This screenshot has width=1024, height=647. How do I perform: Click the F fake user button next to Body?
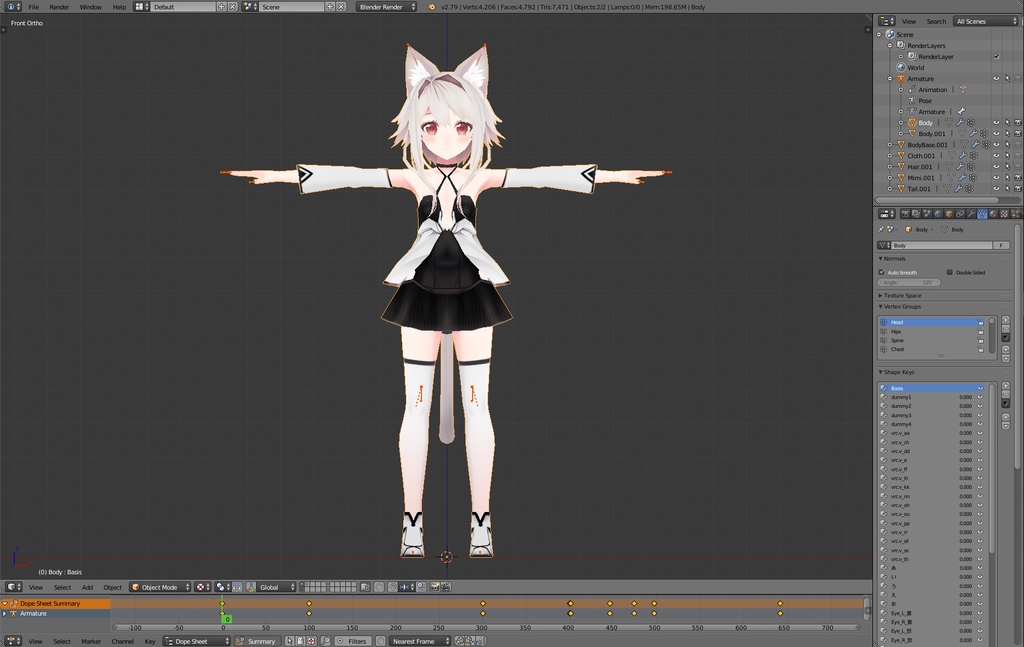click(1000, 245)
